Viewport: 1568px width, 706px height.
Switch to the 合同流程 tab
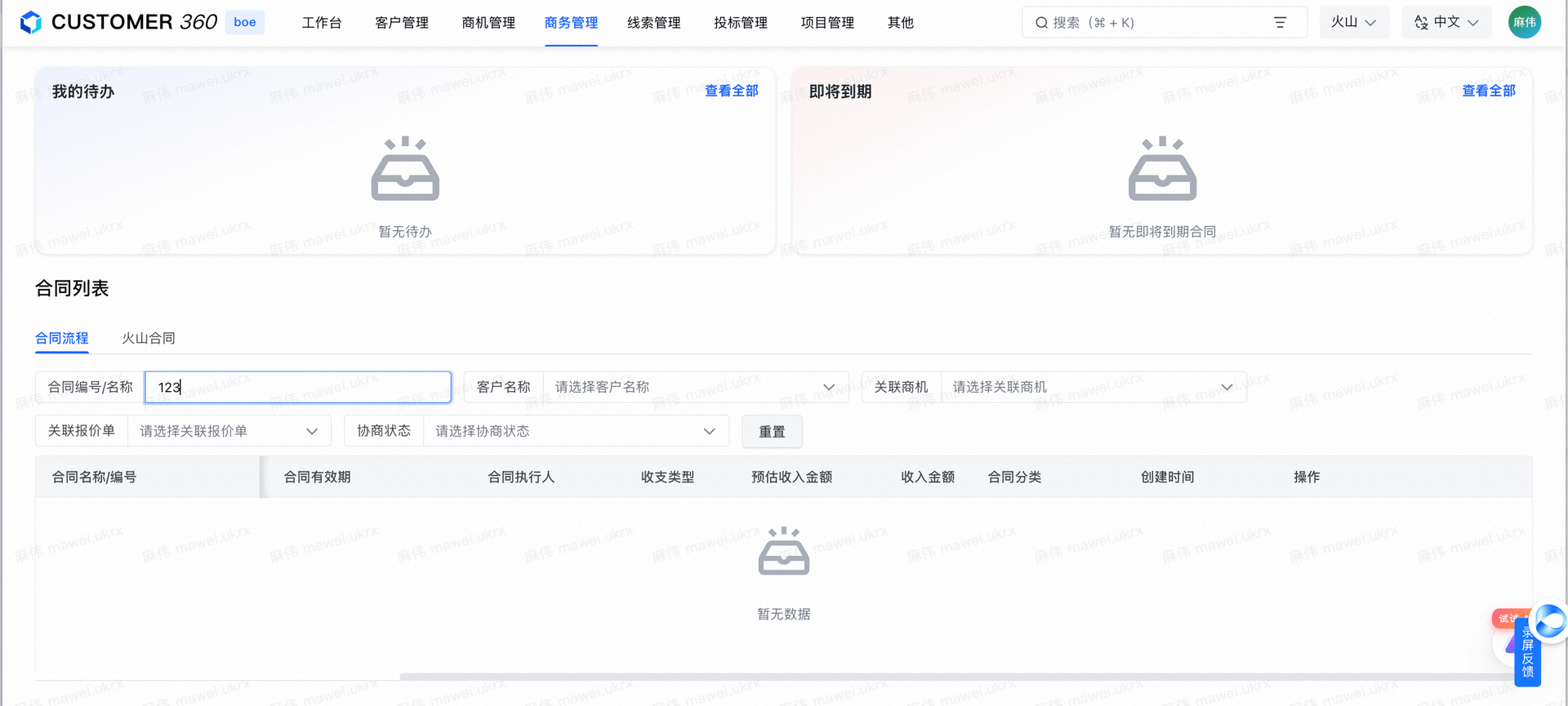(x=62, y=338)
